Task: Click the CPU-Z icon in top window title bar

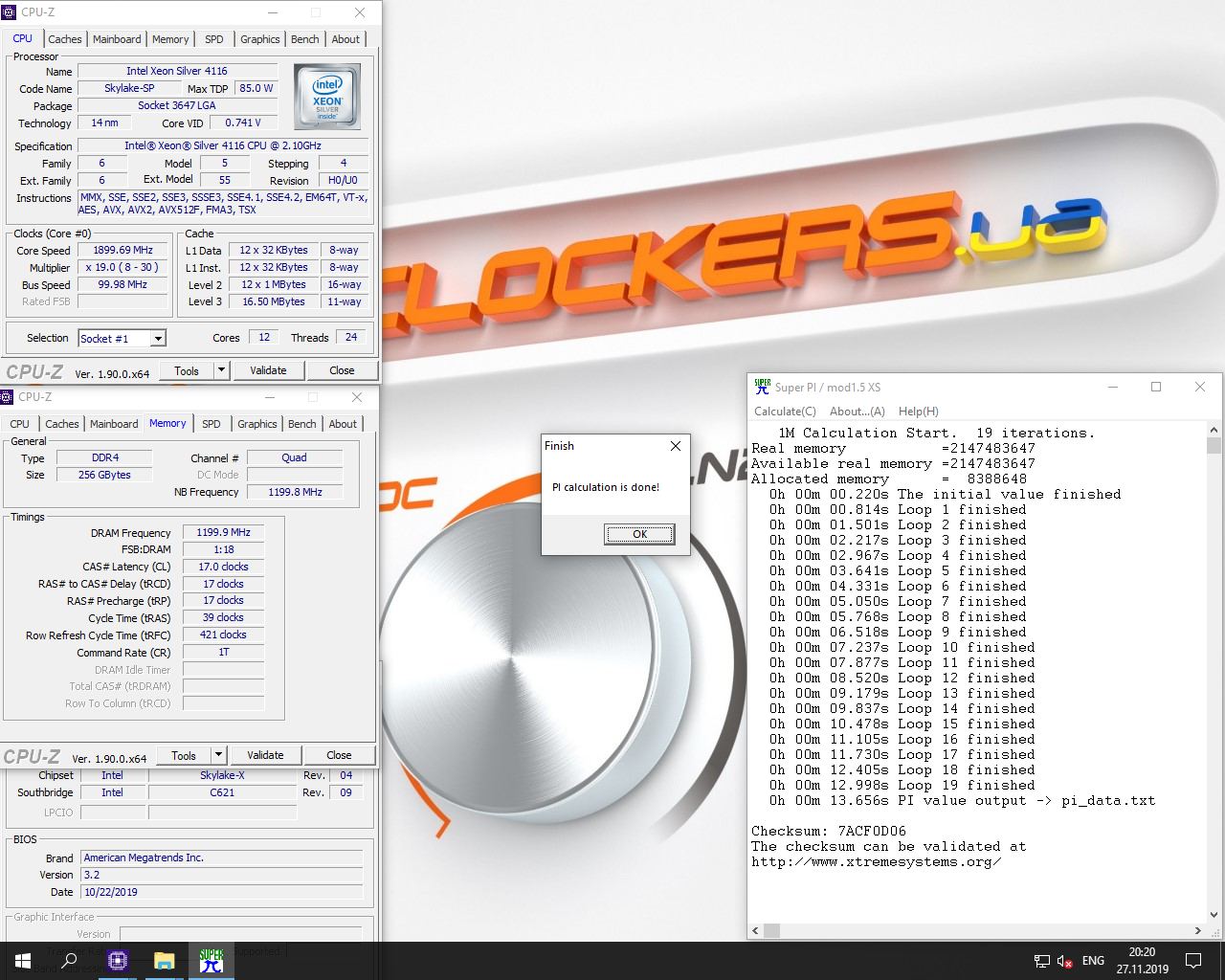Action: (9, 12)
